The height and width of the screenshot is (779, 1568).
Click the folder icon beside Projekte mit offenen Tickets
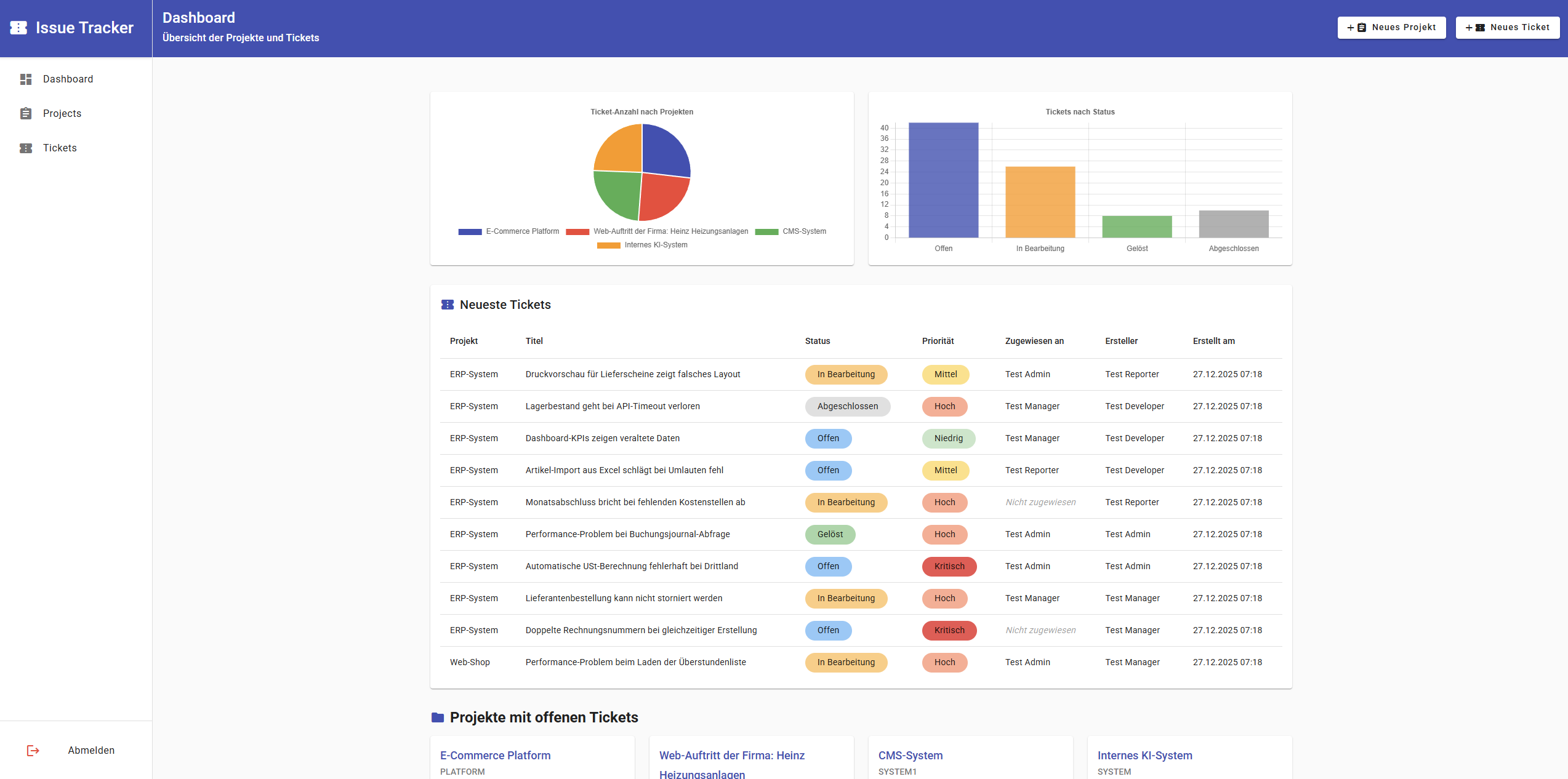coord(438,717)
